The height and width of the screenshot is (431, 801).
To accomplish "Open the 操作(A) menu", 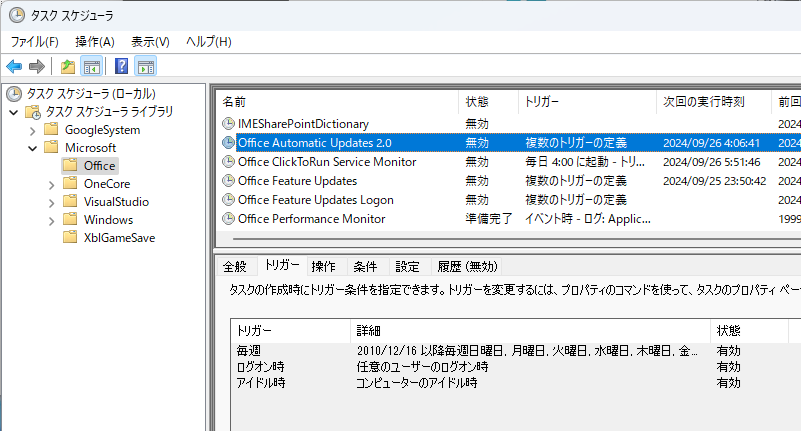I will click(x=95, y=42).
